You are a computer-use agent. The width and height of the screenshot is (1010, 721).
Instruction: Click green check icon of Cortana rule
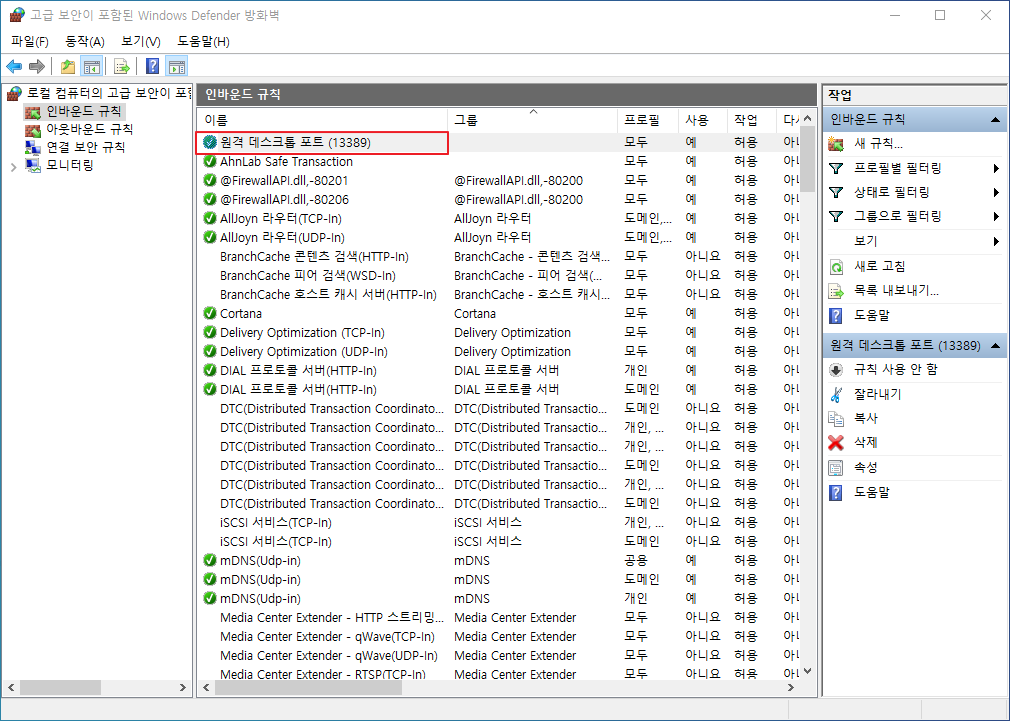[x=209, y=313]
